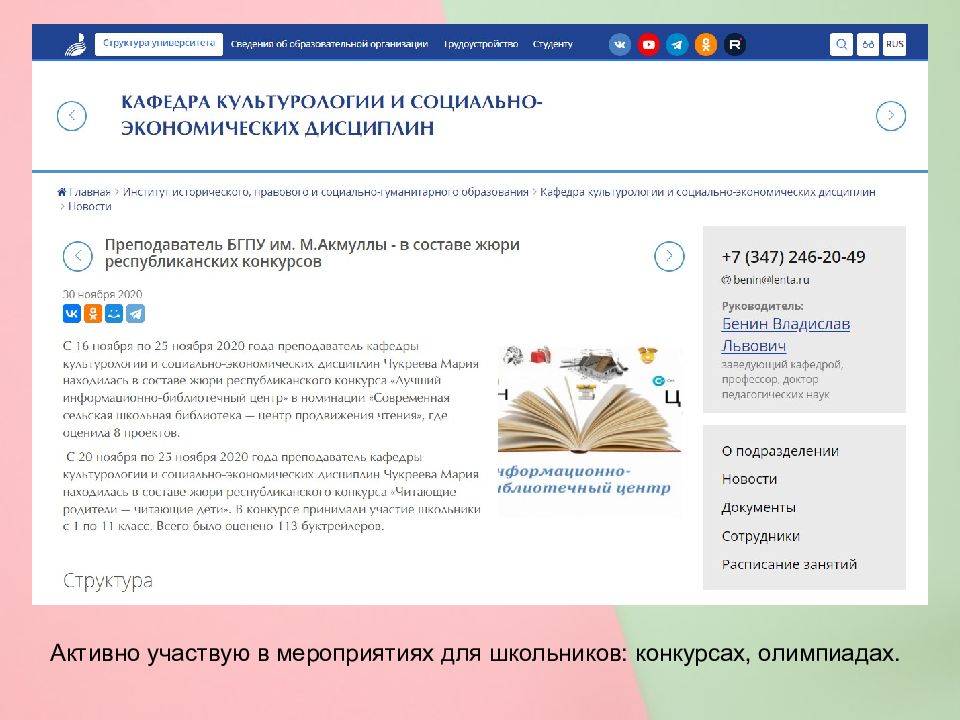Open the Трудоустройство menu item
This screenshot has height=720, width=960.
tap(481, 44)
